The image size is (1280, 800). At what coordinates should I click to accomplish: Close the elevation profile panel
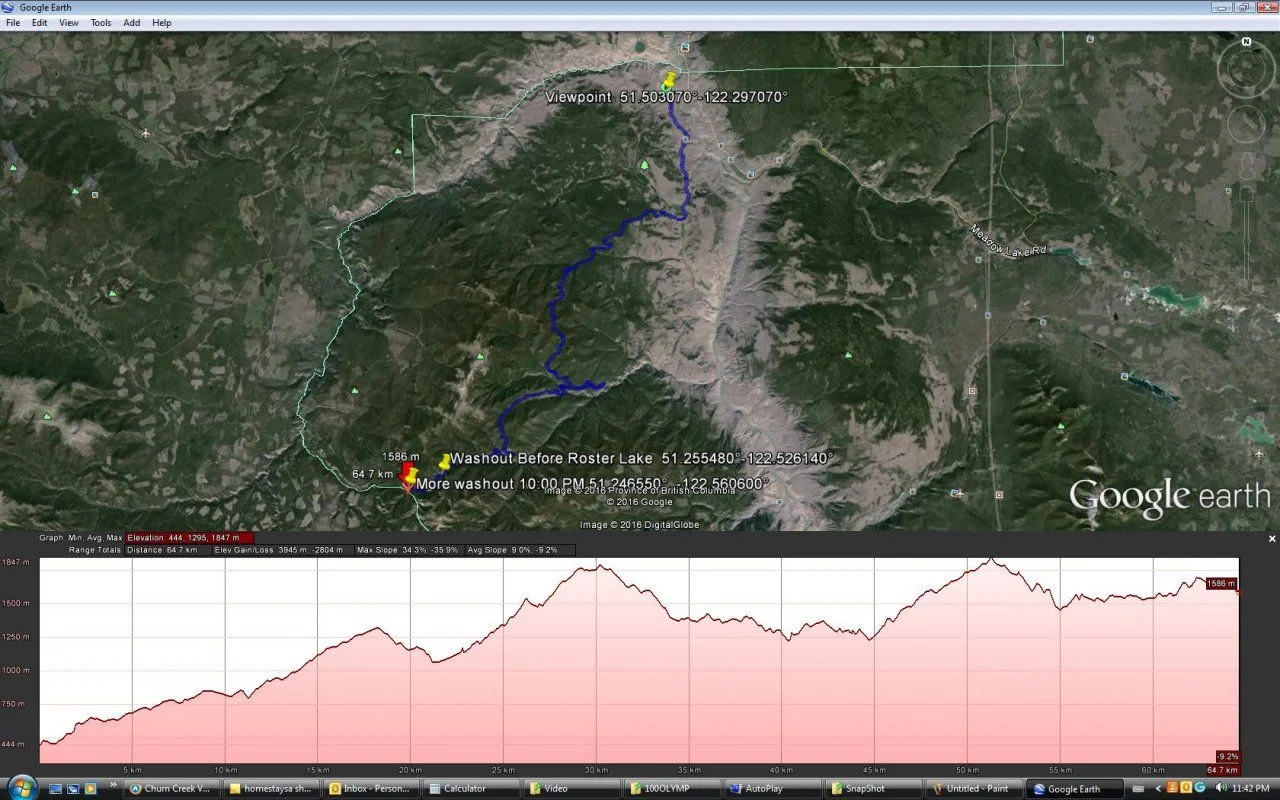(1272, 539)
